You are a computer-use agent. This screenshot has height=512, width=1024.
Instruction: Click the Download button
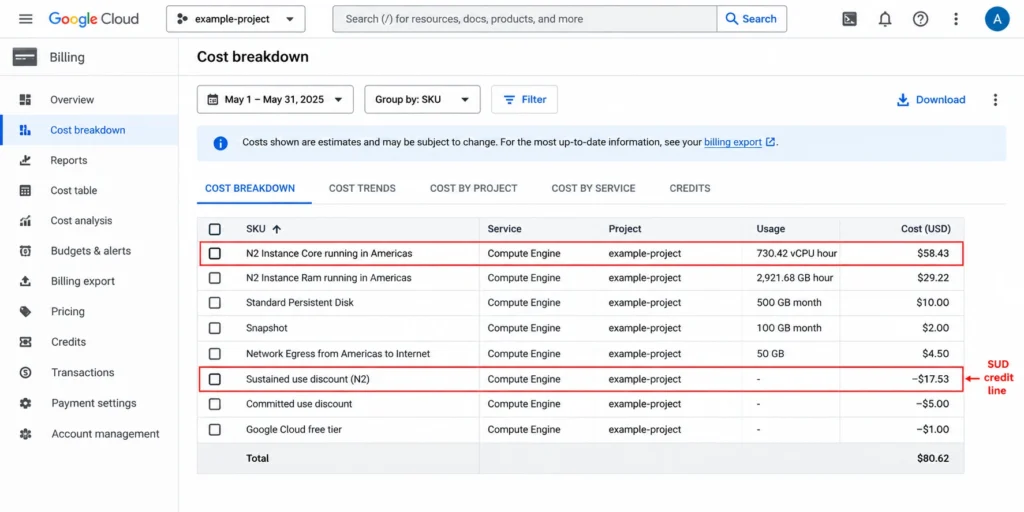[x=931, y=100]
